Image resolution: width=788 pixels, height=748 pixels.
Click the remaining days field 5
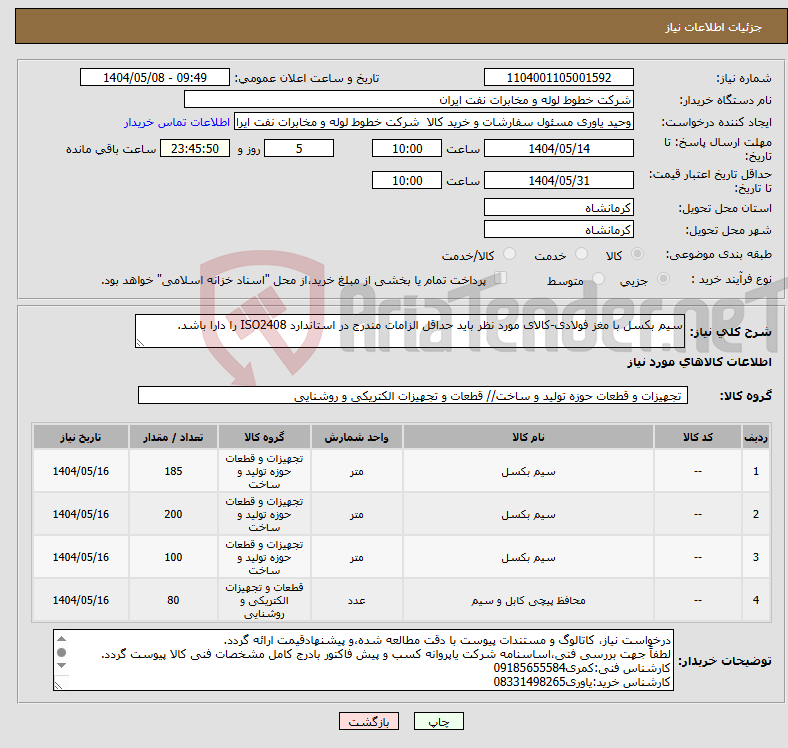(x=299, y=148)
